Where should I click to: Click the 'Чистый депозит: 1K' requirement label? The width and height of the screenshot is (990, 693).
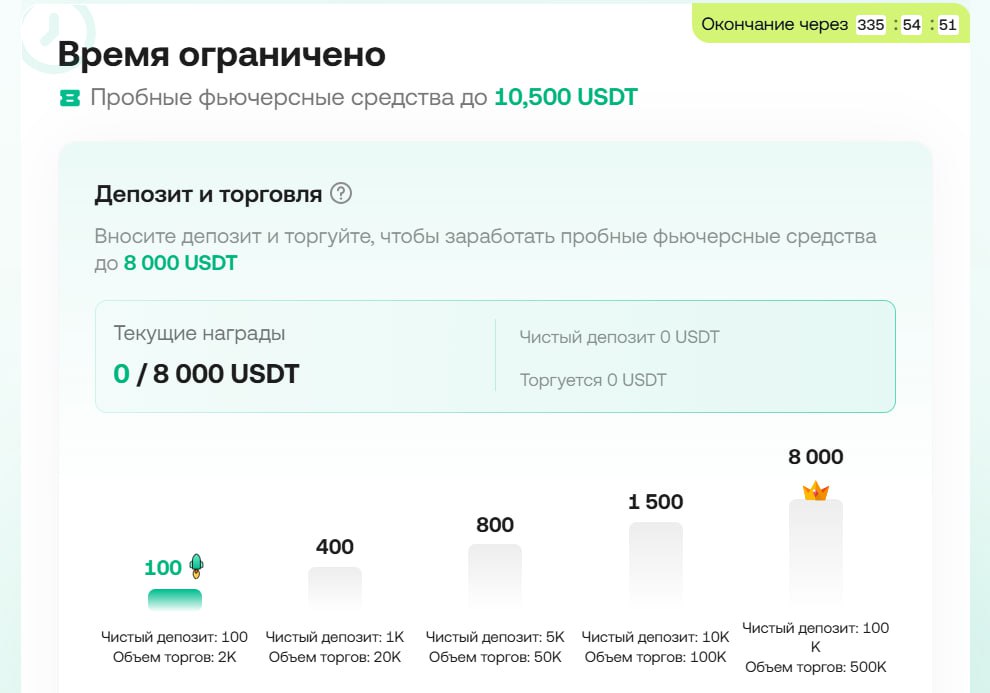pyautogui.click(x=335, y=637)
